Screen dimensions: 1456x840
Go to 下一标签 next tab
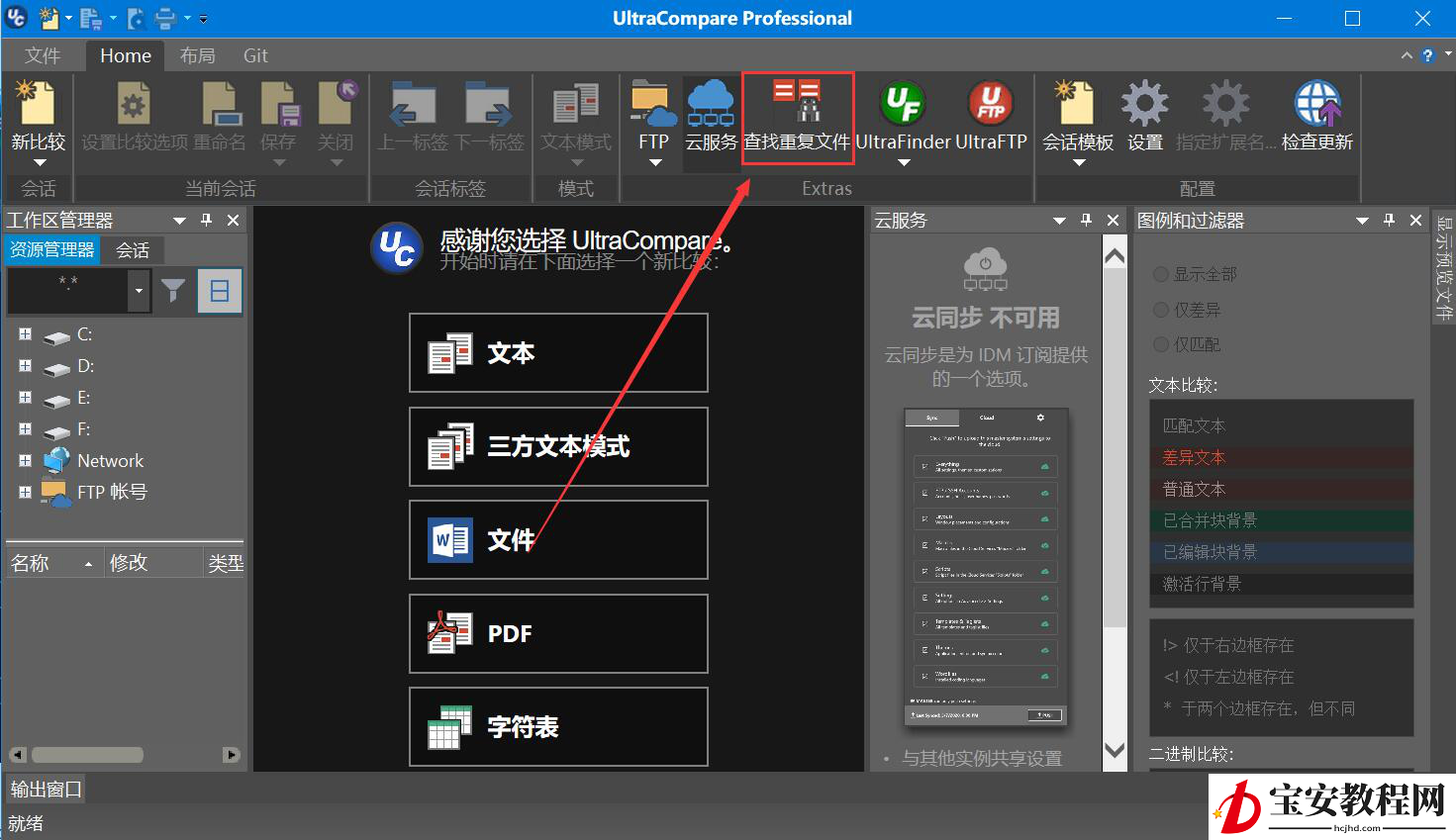(x=488, y=116)
